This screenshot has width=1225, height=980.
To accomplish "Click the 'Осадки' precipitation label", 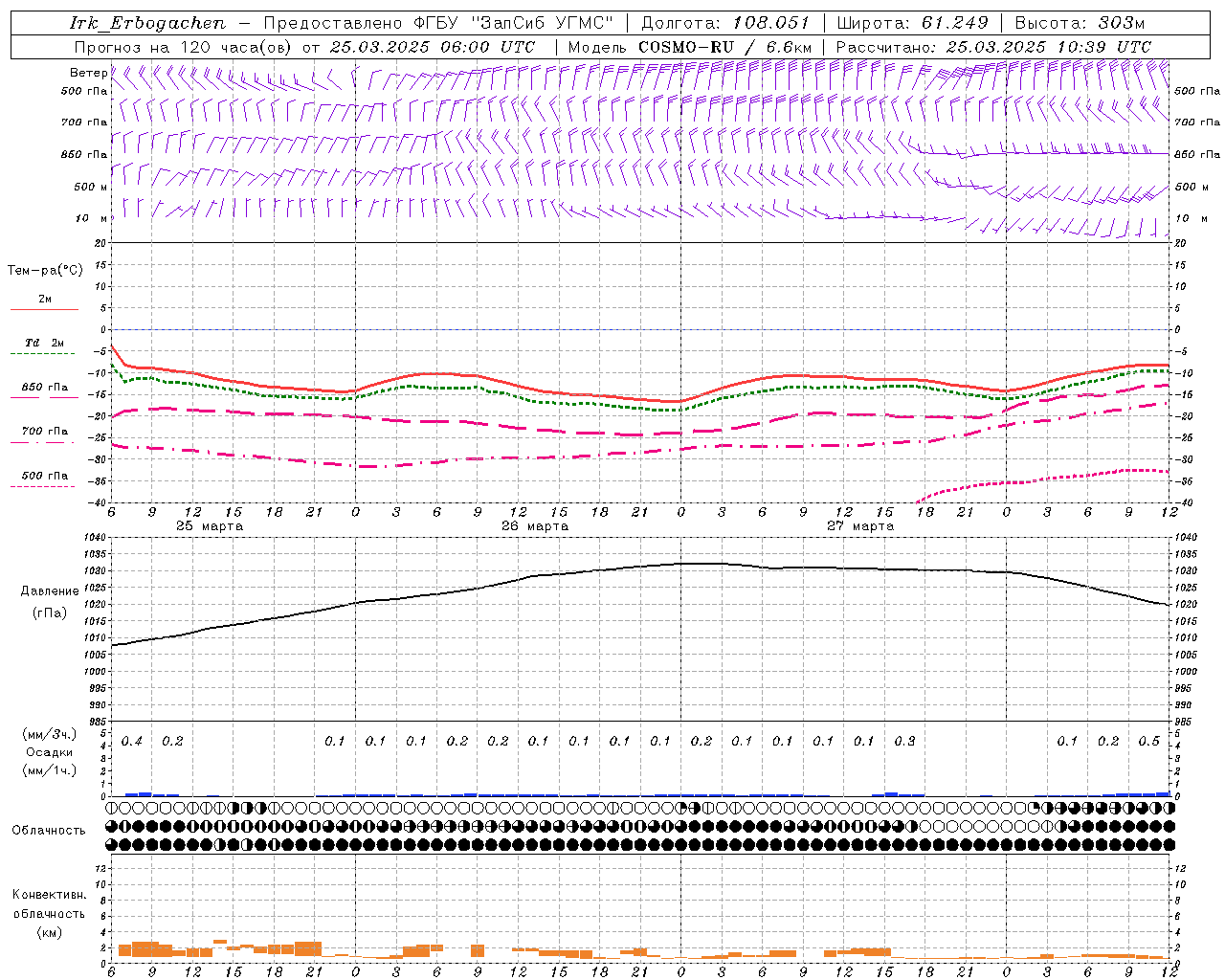I will (50, 752).
